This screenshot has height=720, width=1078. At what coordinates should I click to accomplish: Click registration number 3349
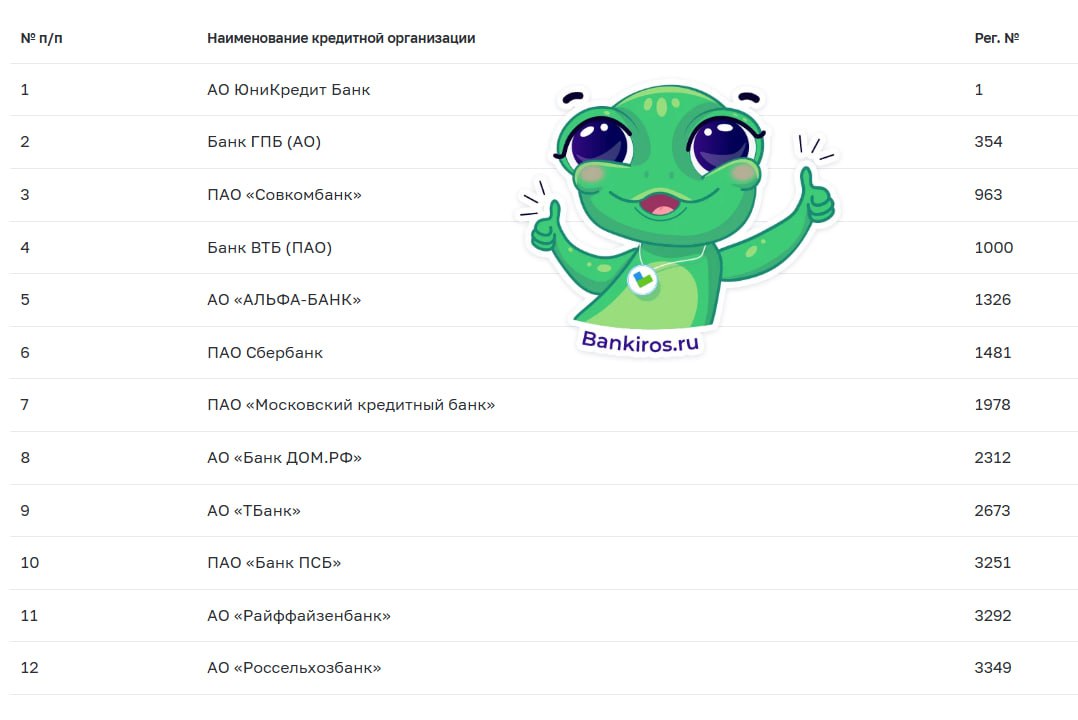tap(993, 668)
